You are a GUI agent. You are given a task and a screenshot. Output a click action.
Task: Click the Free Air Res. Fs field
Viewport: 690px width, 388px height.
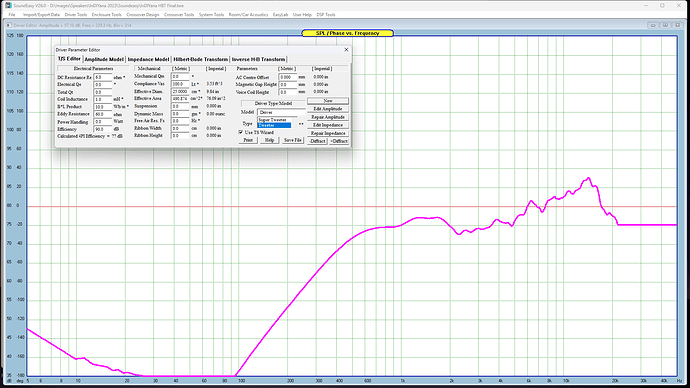pos(180,121)
